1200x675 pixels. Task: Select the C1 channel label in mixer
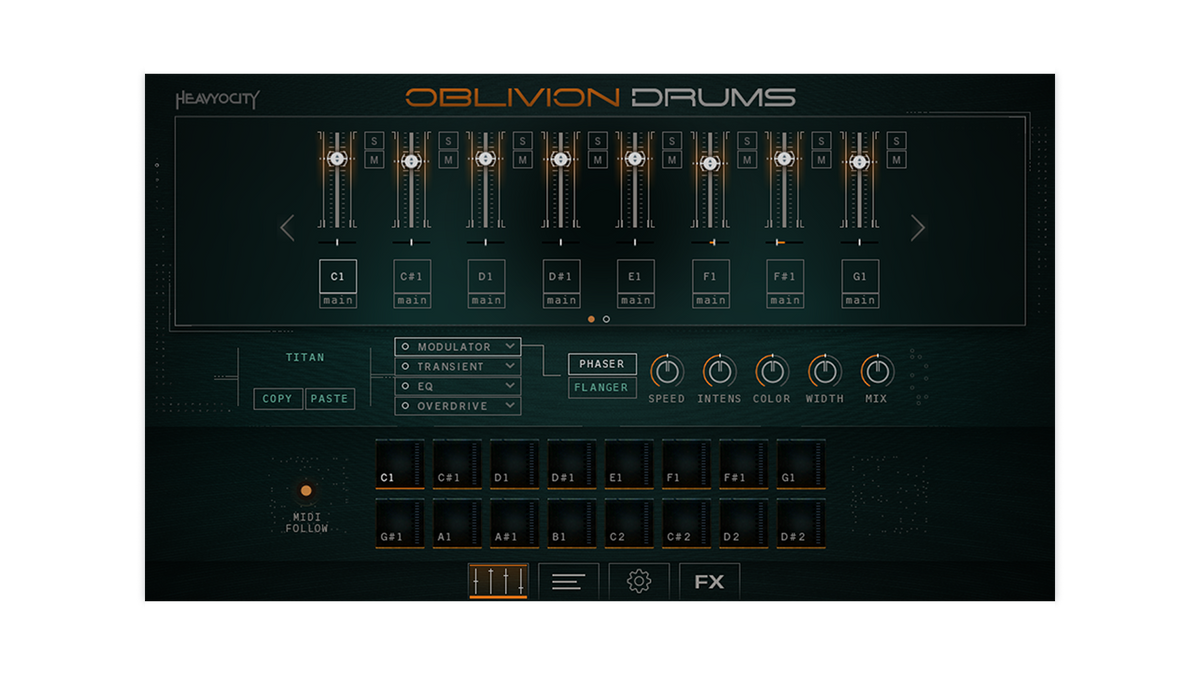click(x=338, y=277)
